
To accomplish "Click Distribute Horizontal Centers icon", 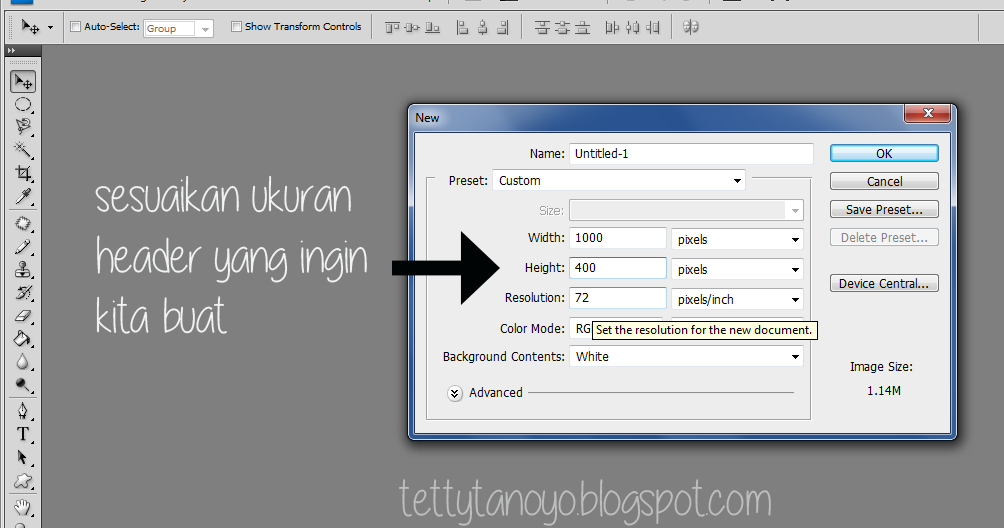I will coord(633,28).
